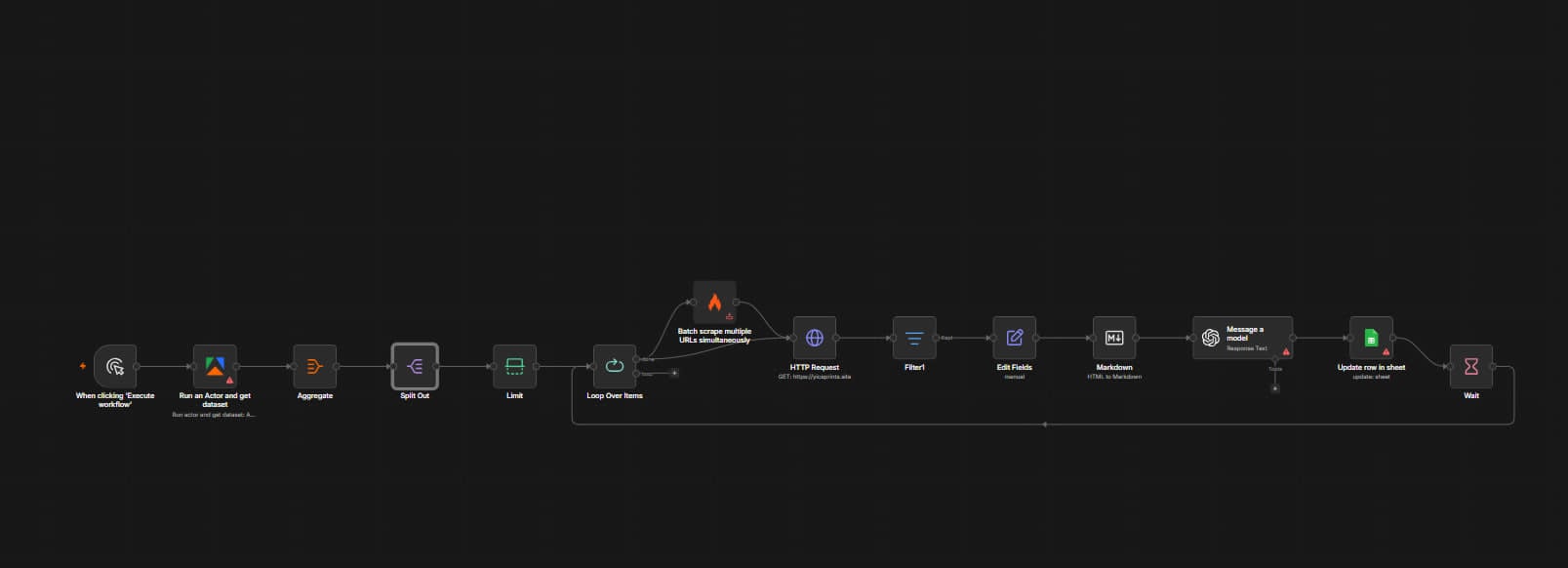
Task: Click the 'Filter1' node label
Action: [x=914, y=367]
